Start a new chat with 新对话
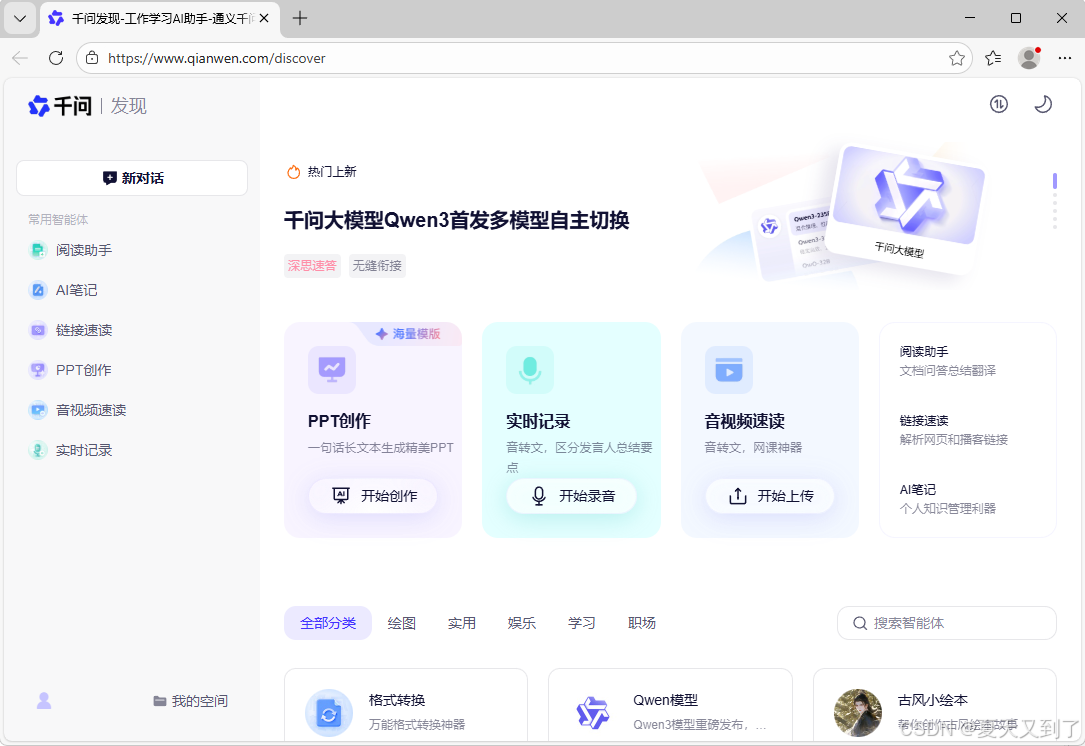This screenshot has width=1085, height=746. (132, 178)
